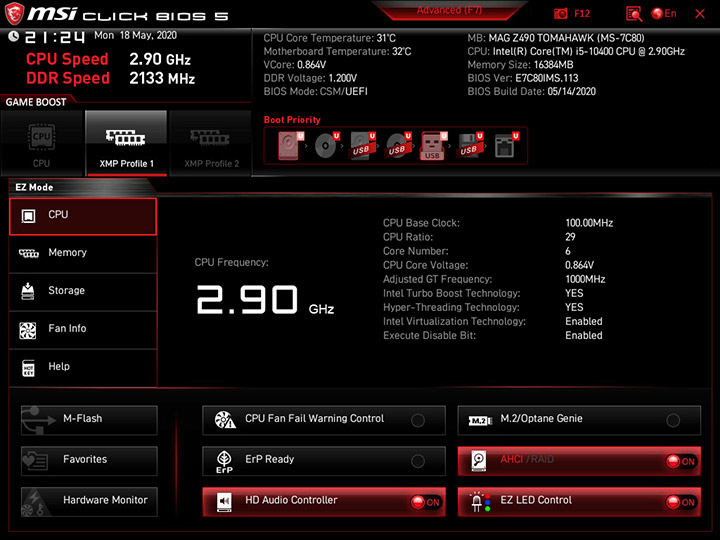
Task: Click the CPU chip icon in sidebar
Action: coord(28,216)
